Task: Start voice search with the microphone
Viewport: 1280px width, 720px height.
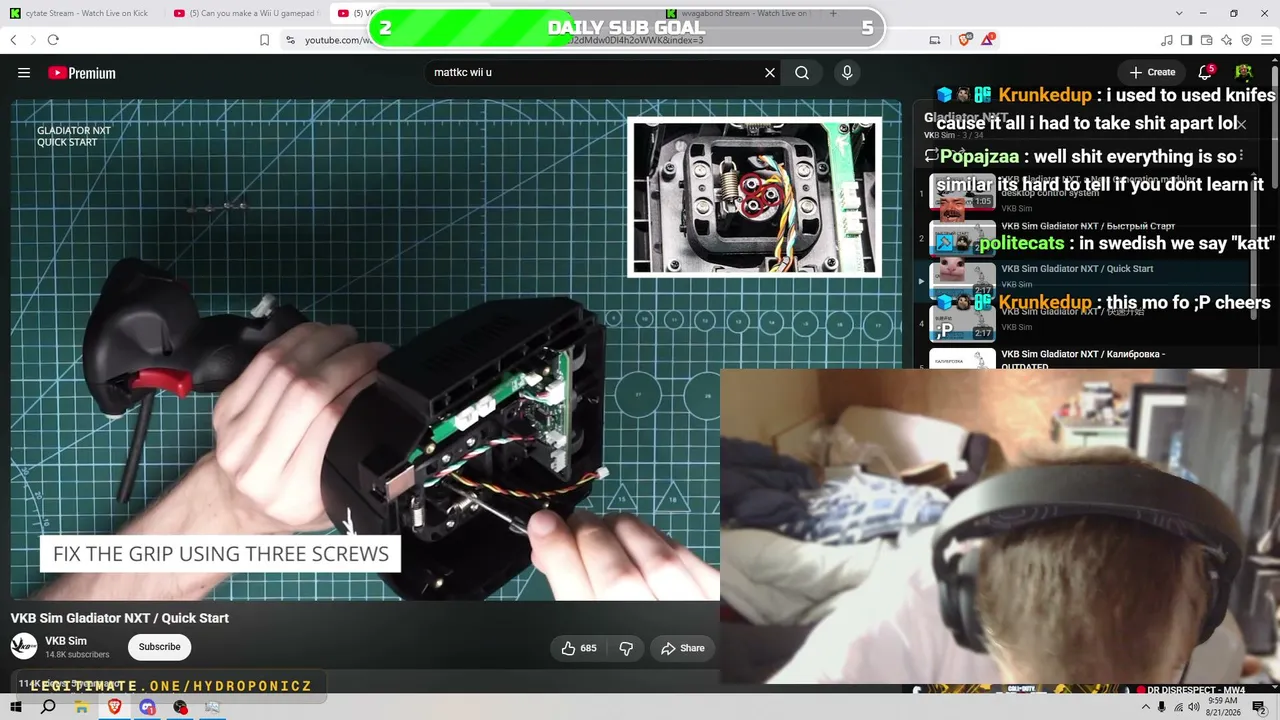Action: tap(847, 73)
